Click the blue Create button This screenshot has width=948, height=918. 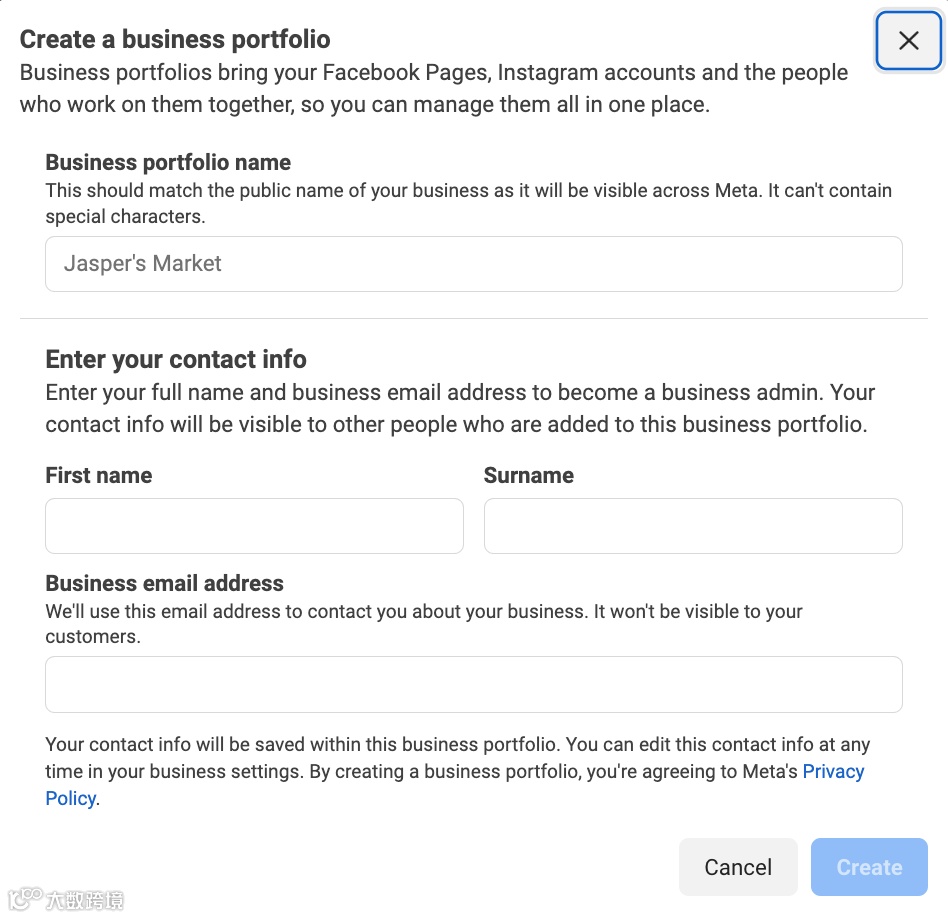pos(868,867)
